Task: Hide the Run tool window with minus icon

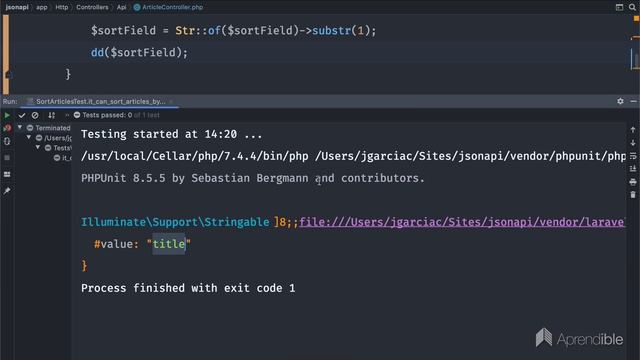Action: 633,101
